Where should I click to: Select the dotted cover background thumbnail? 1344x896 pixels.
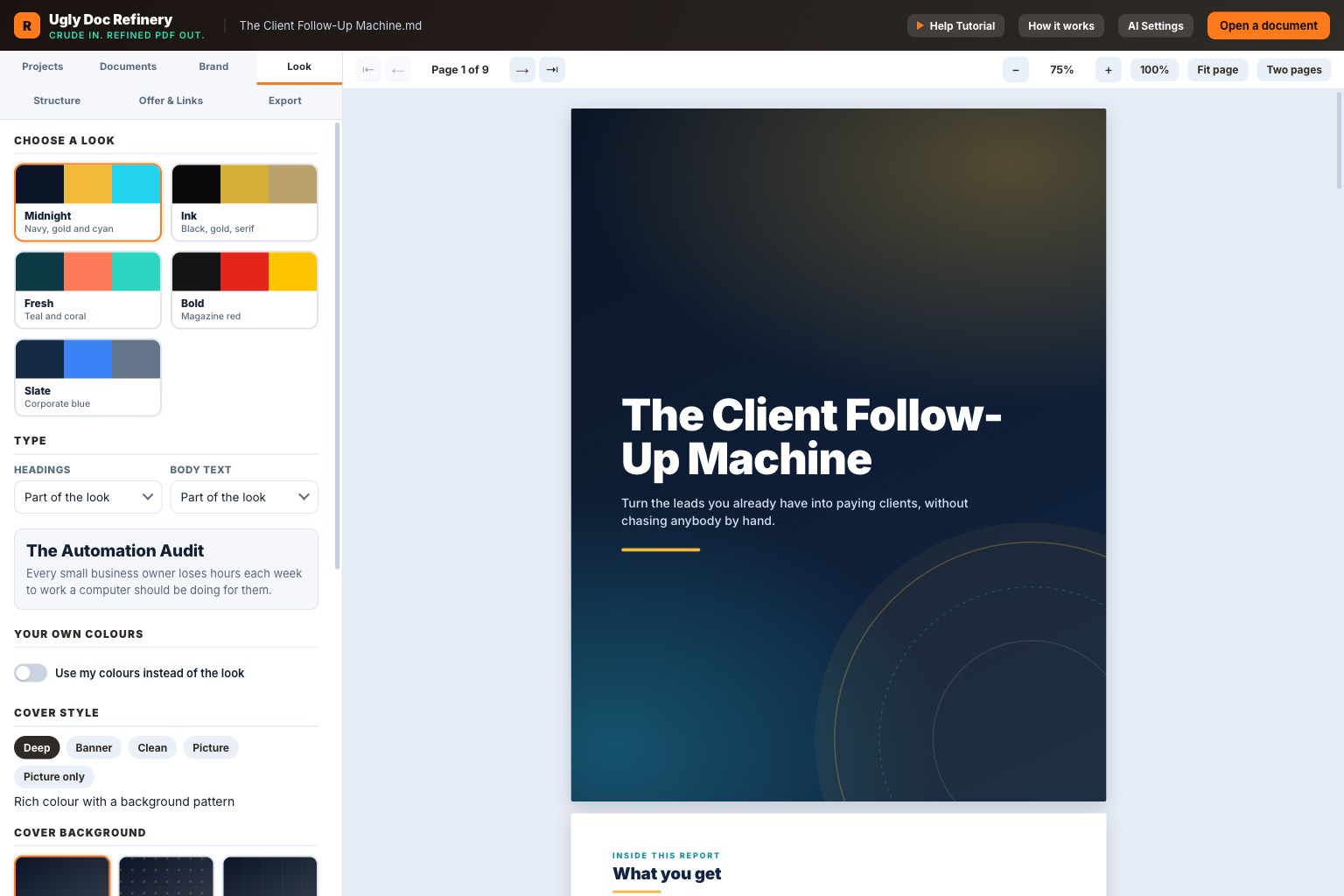tap(166, 876)
